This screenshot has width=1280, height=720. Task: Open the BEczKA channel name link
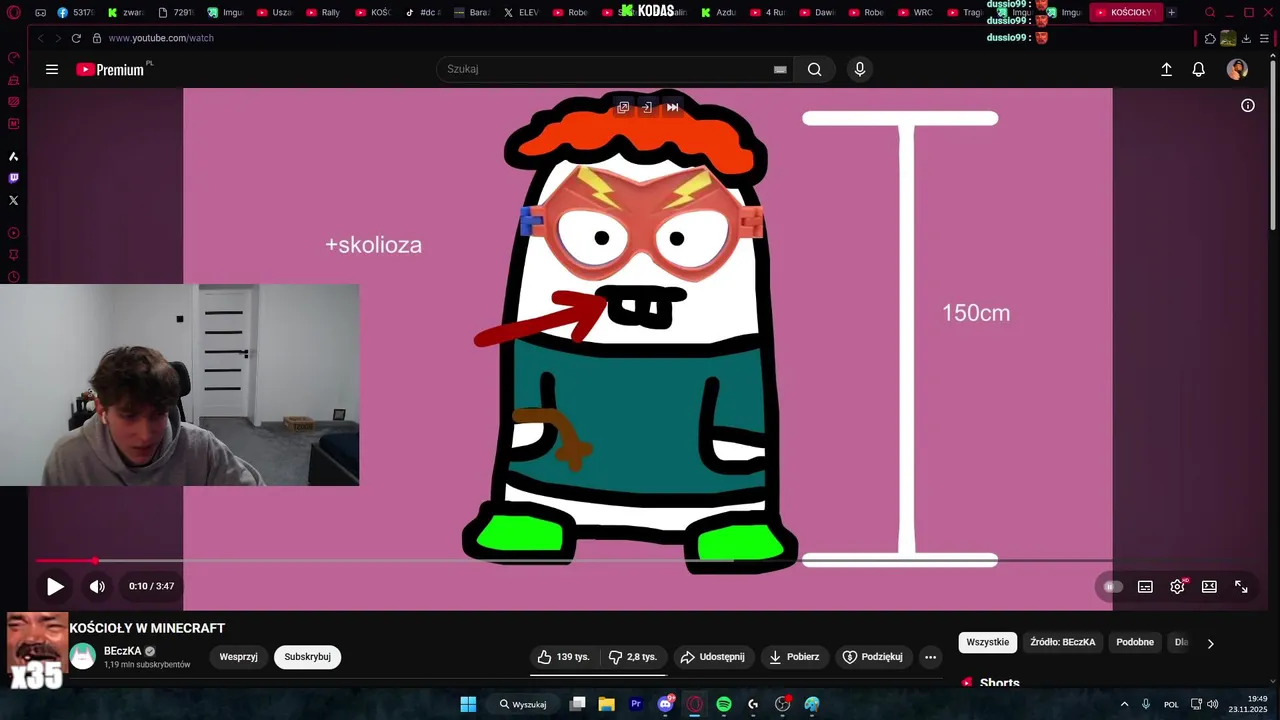pyautogui.click(x=122, y=651)
